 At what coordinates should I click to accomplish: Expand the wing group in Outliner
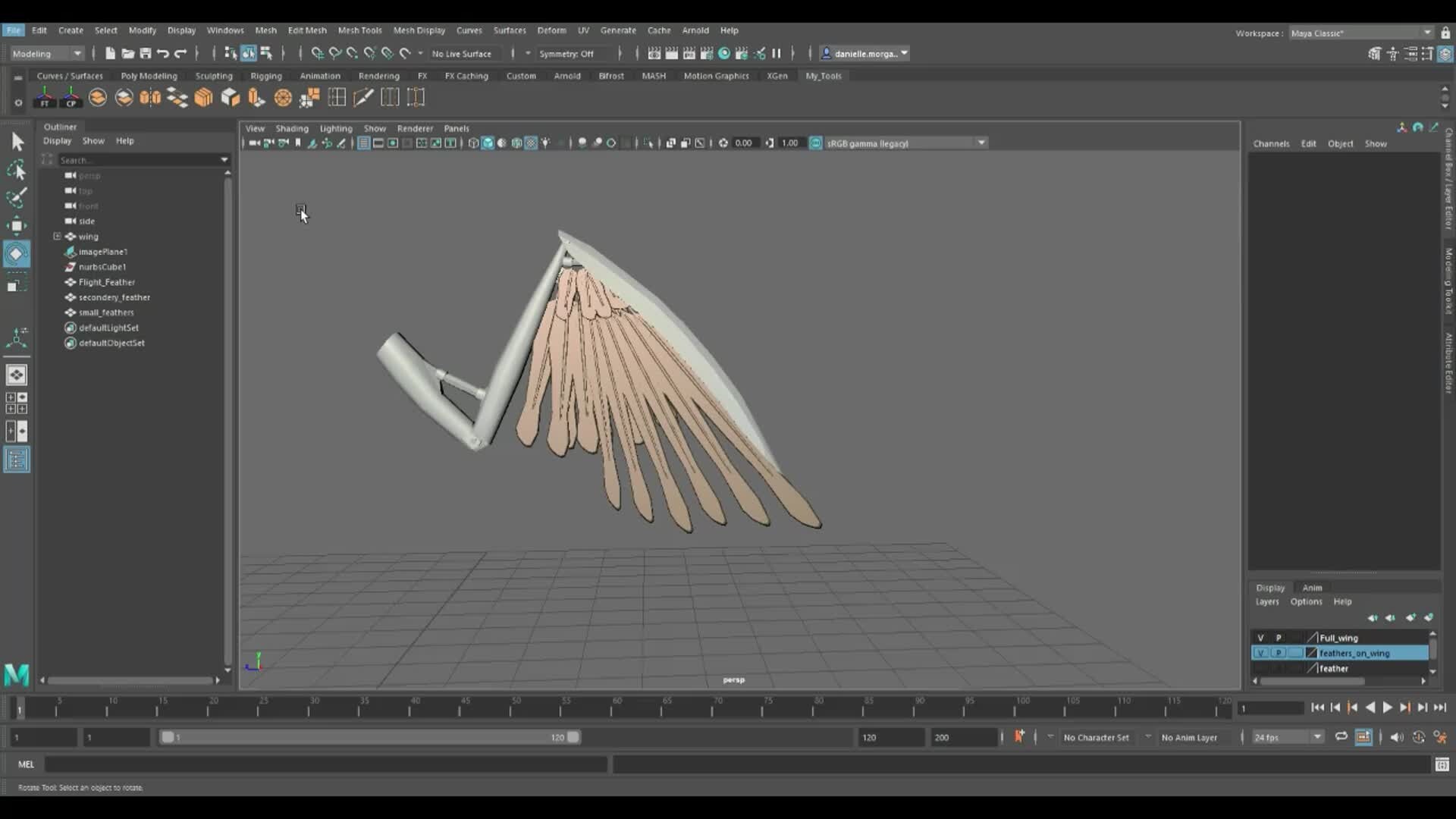[57, 237]
